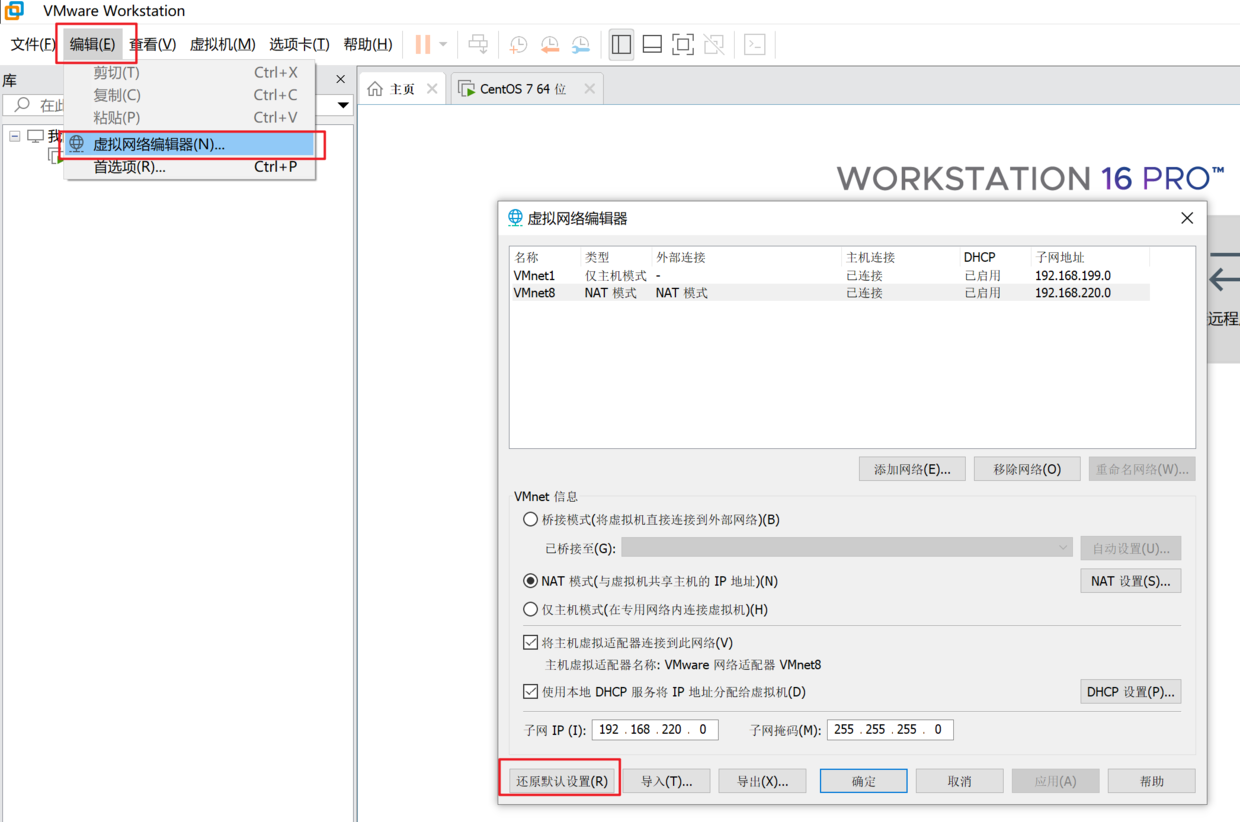Click the full screen mode icon
The image size is (1240, 822).
683,44
